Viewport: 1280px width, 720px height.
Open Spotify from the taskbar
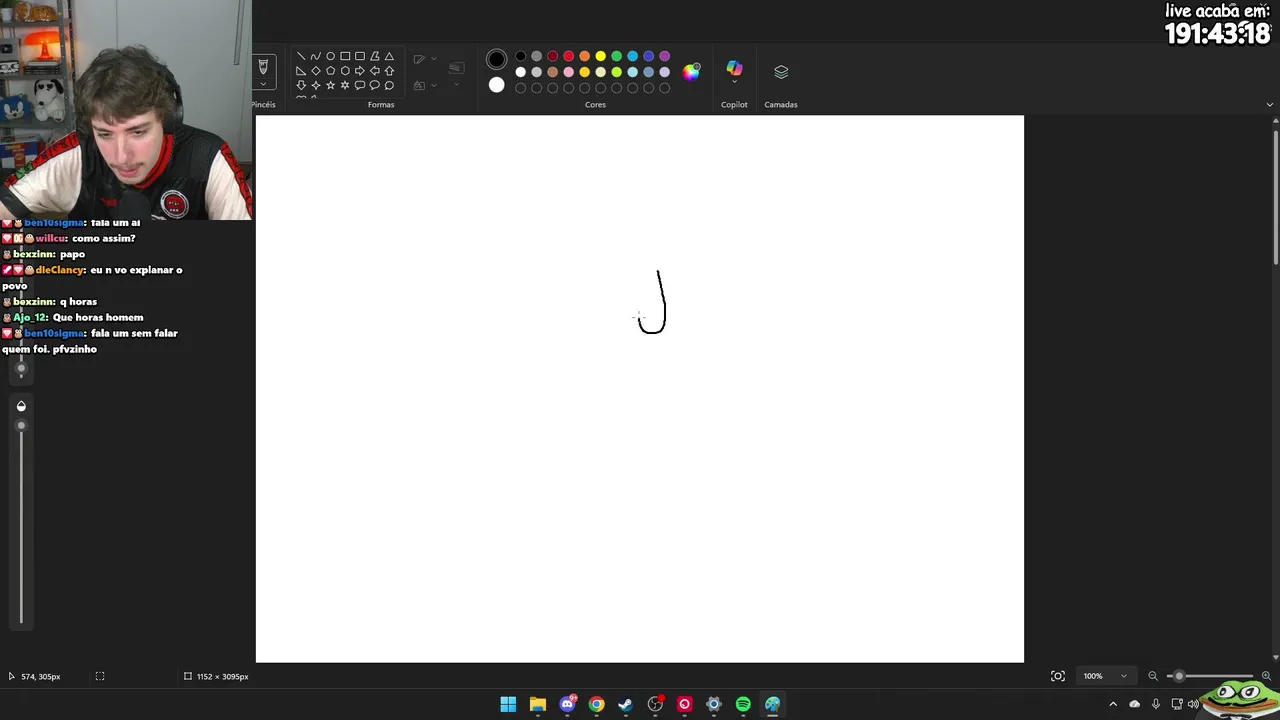(x=743, y=704)
